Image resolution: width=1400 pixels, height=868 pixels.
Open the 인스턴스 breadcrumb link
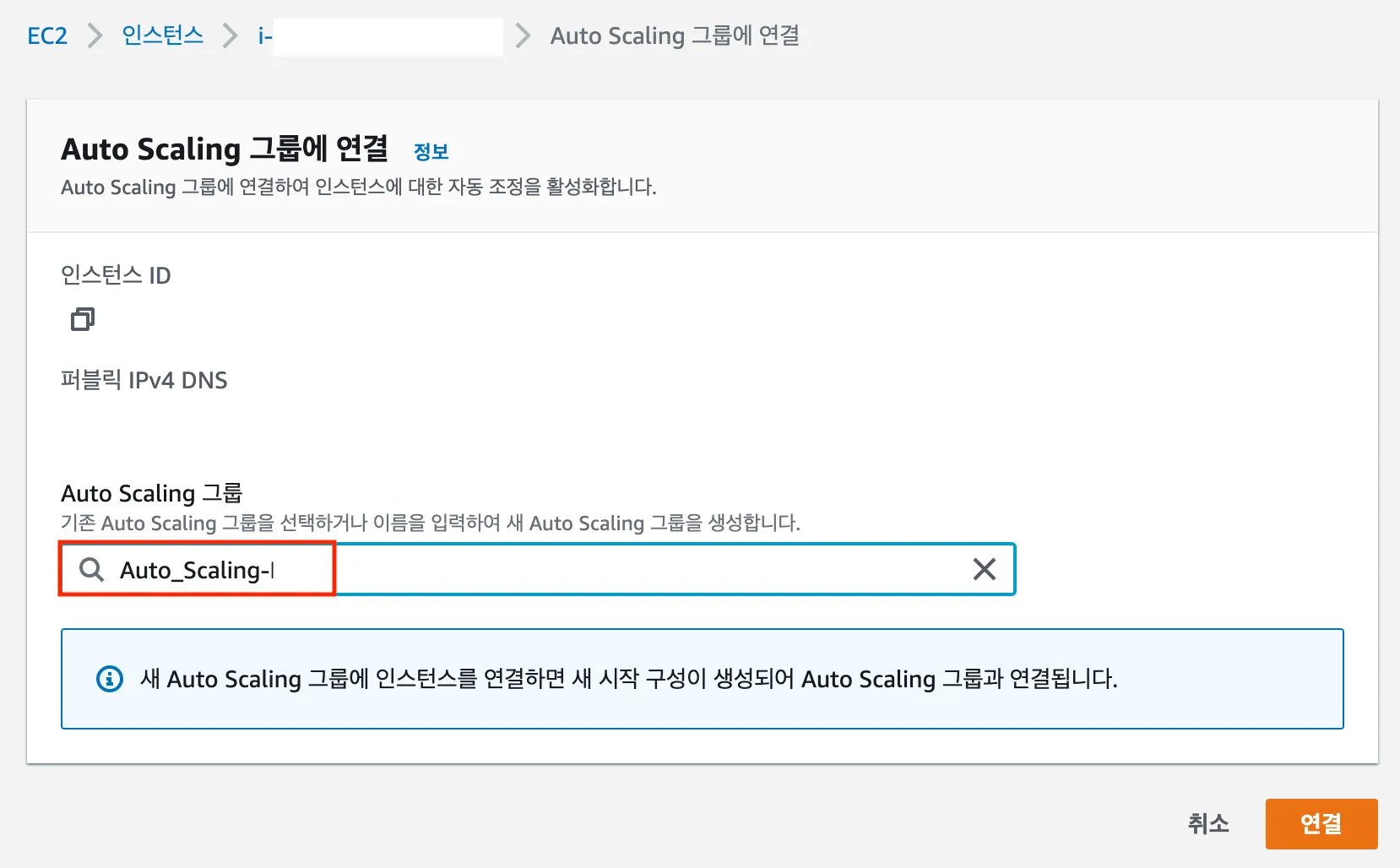(162, 35)
